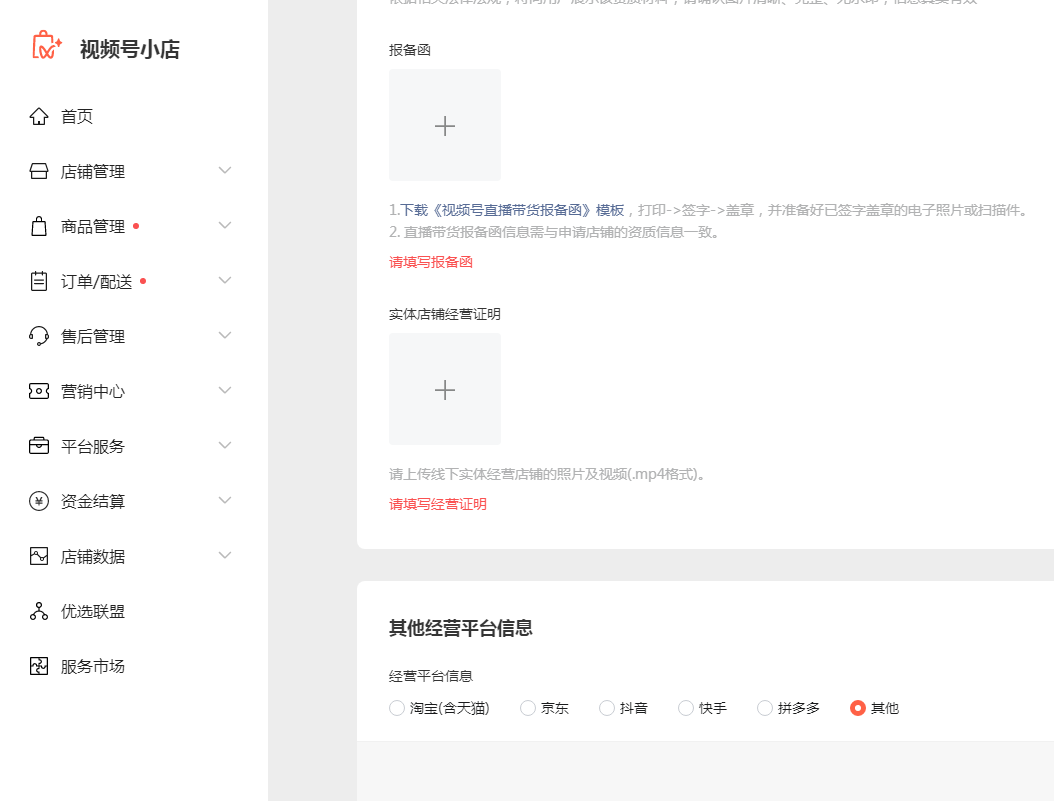Click the plus icon under 实体店铺经营证明

coord(445,390)
